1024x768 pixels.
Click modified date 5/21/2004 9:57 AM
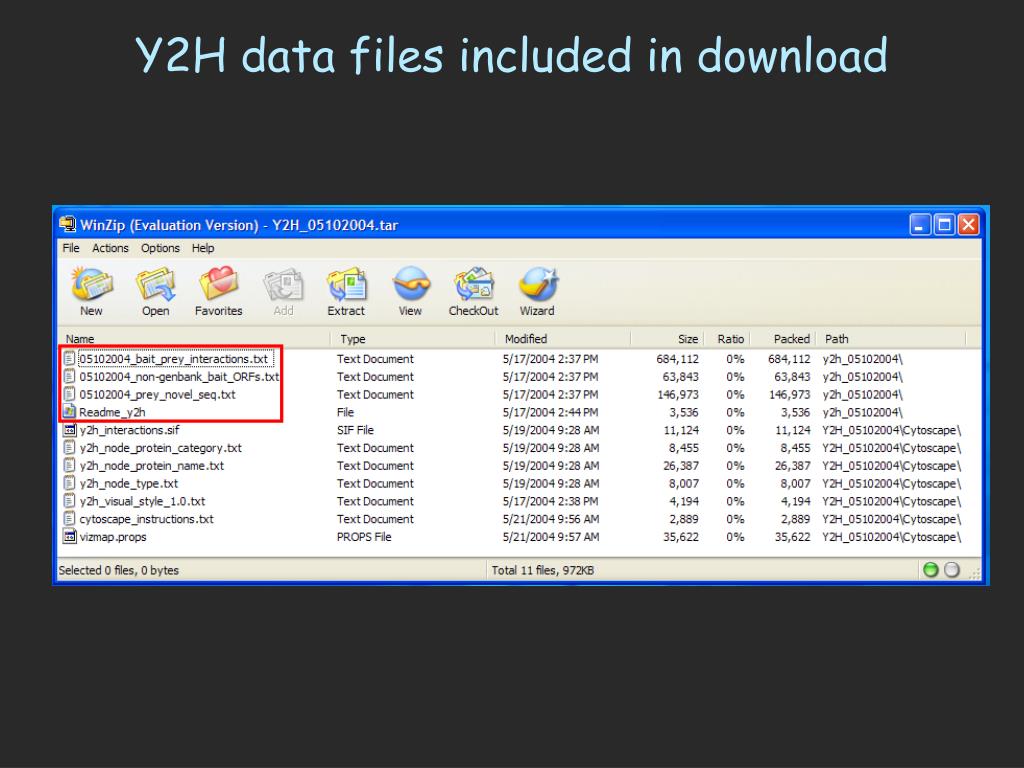click(551, 536)
